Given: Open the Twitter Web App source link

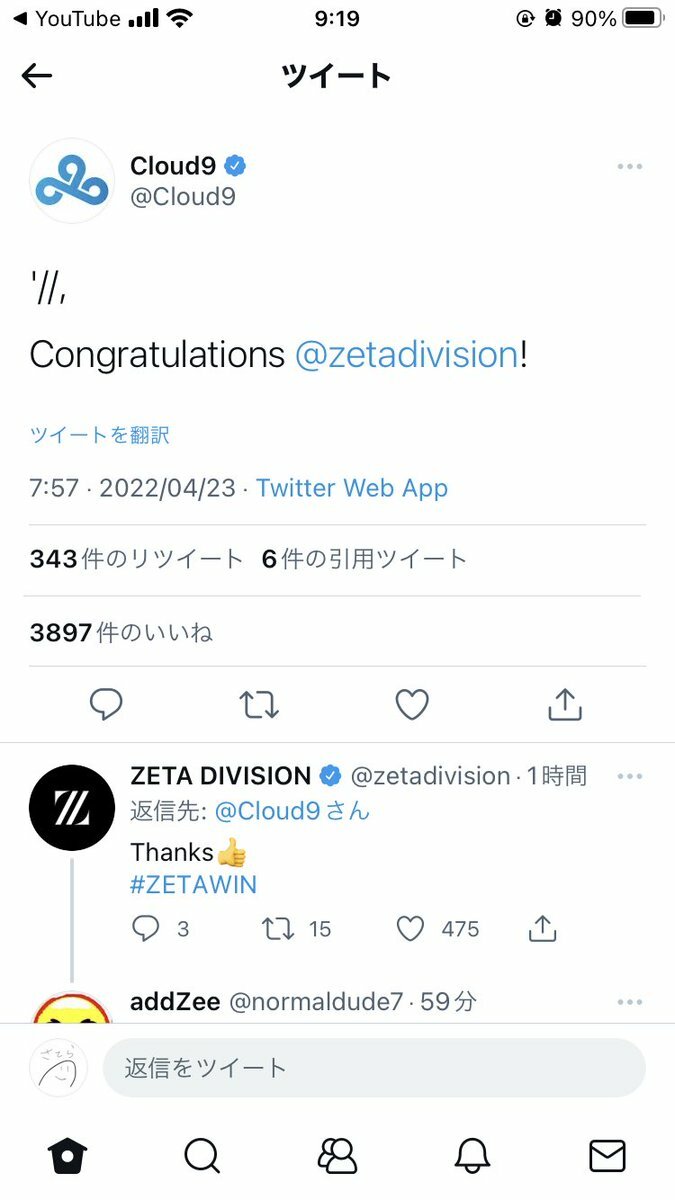Looking at the screenshot, I should pos(352,488).
